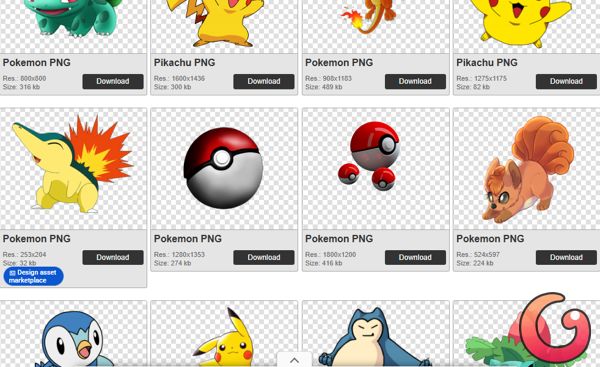Select the 'Res.: 253x204' text
The width and height of the screenshot is (600, 367).
[x=24, y=254]
